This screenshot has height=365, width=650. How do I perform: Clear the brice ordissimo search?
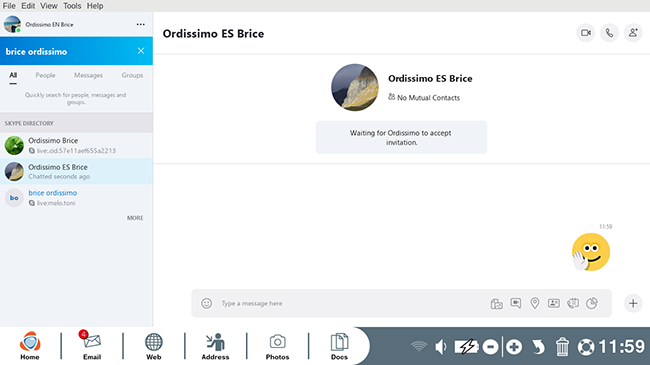[141, 51]
